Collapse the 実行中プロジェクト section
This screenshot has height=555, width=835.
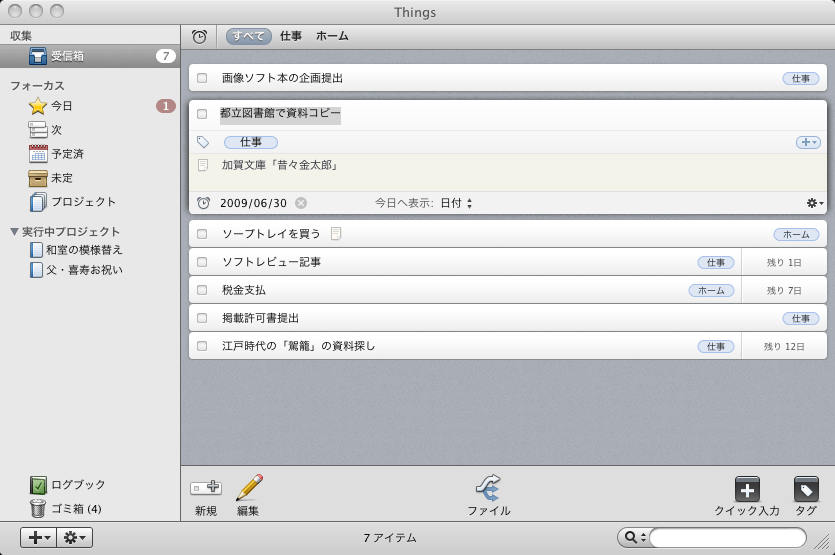(14, 232)
